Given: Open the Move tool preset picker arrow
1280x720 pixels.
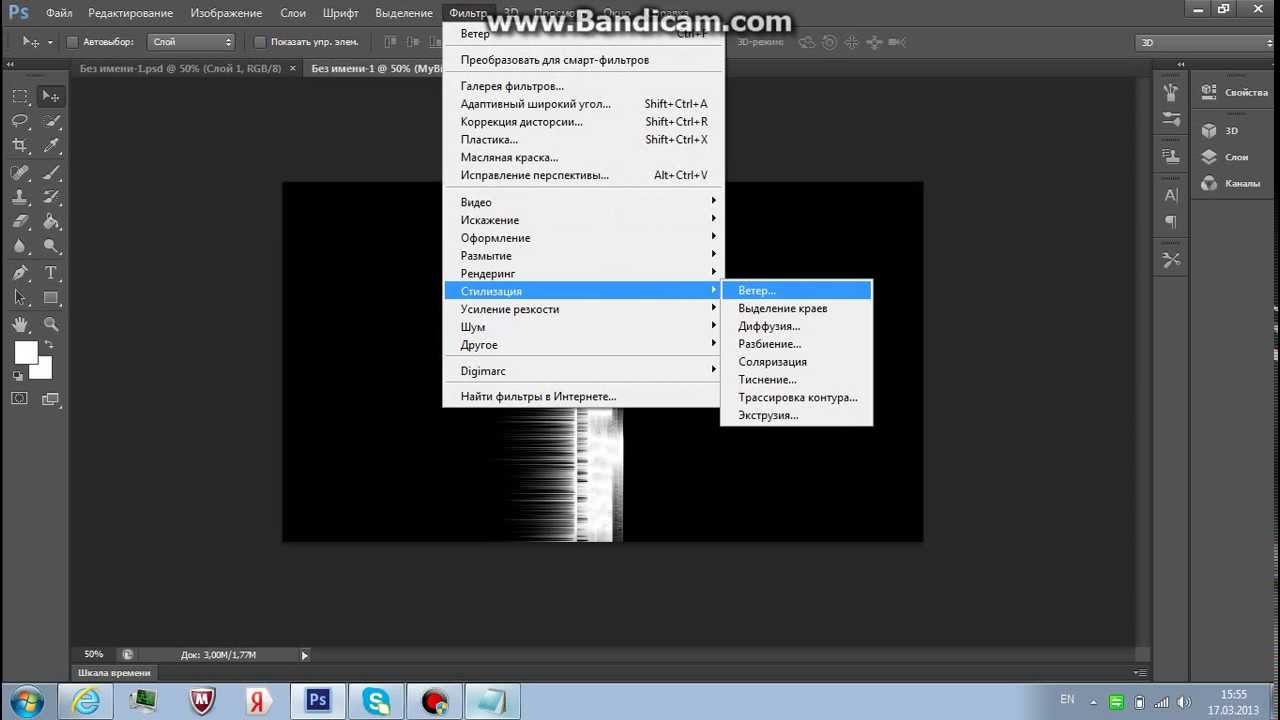Looking at the screenshot, I should point(50,43).
